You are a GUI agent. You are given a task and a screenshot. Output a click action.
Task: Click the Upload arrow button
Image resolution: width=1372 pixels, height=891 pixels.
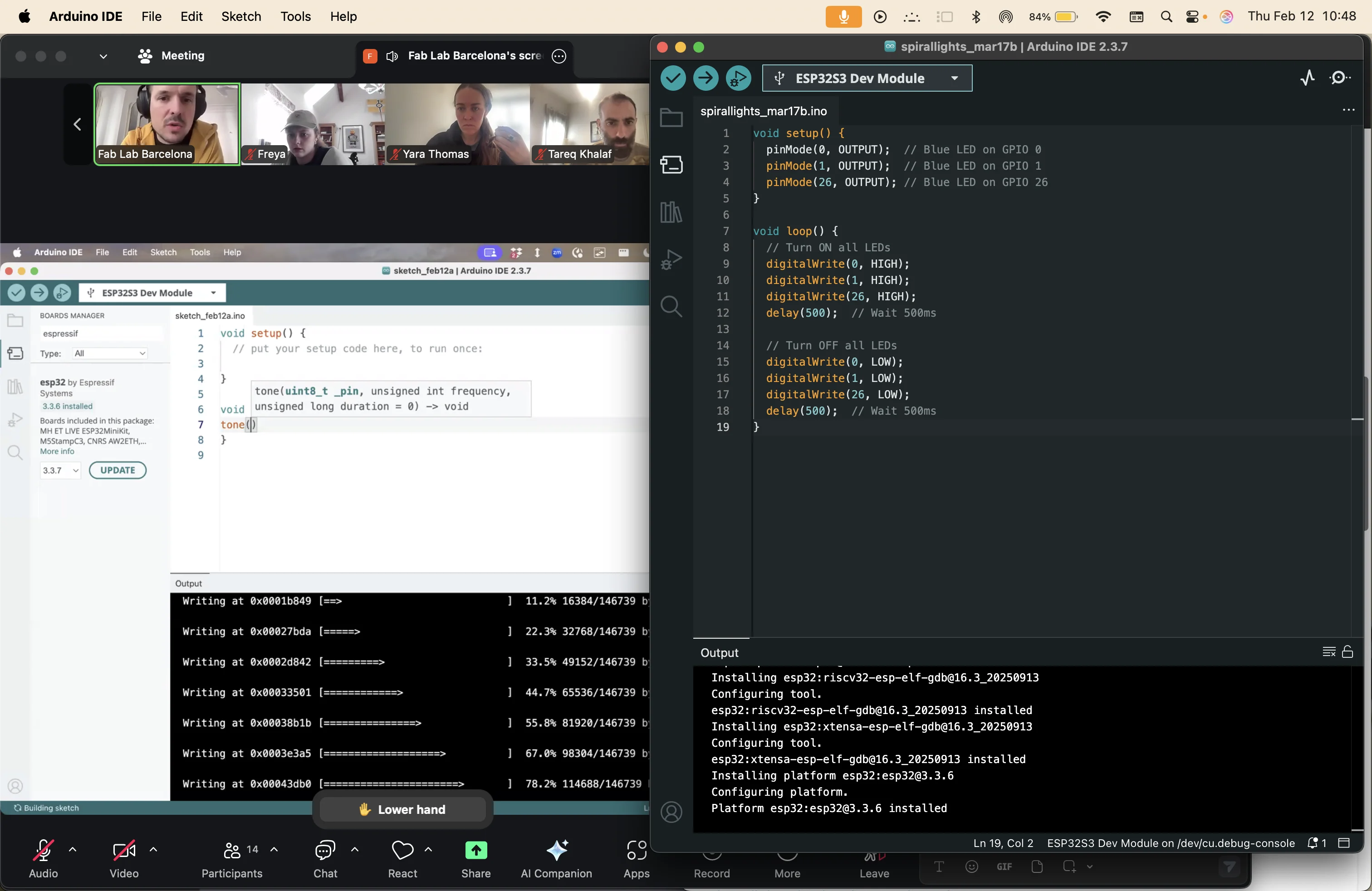tap(705, 78)
